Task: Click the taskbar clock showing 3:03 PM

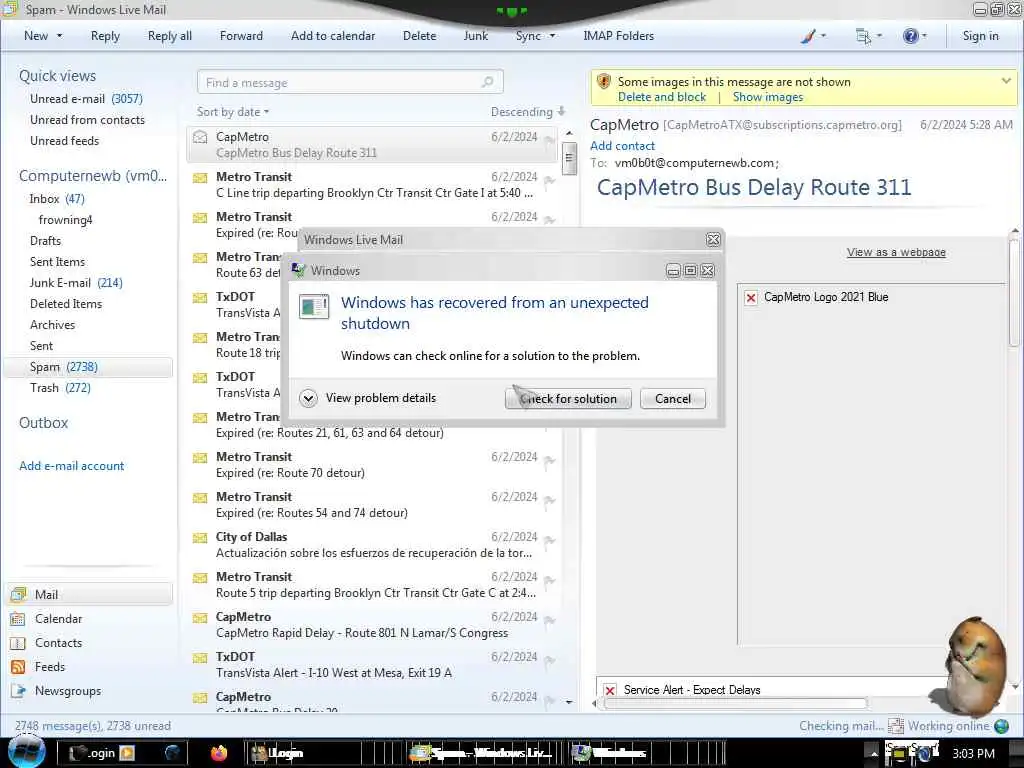Action: click(x=973, y=754)
